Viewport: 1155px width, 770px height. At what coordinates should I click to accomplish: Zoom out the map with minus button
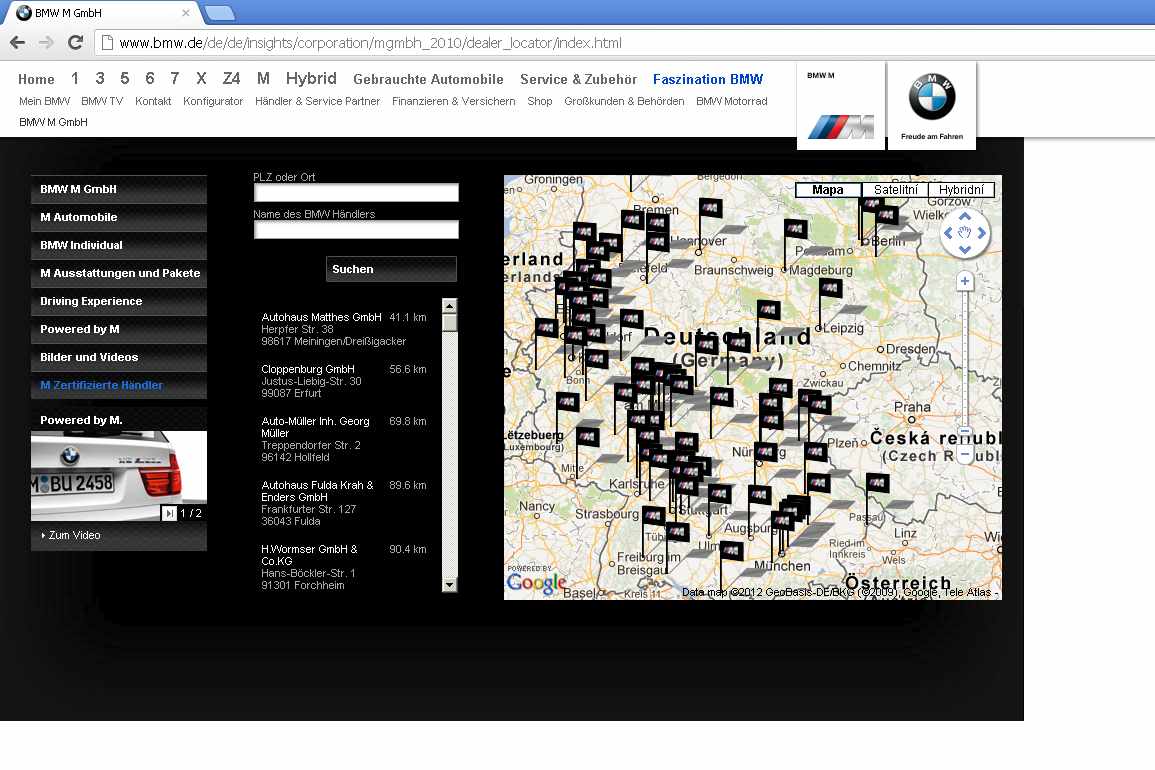pos(965,454)
